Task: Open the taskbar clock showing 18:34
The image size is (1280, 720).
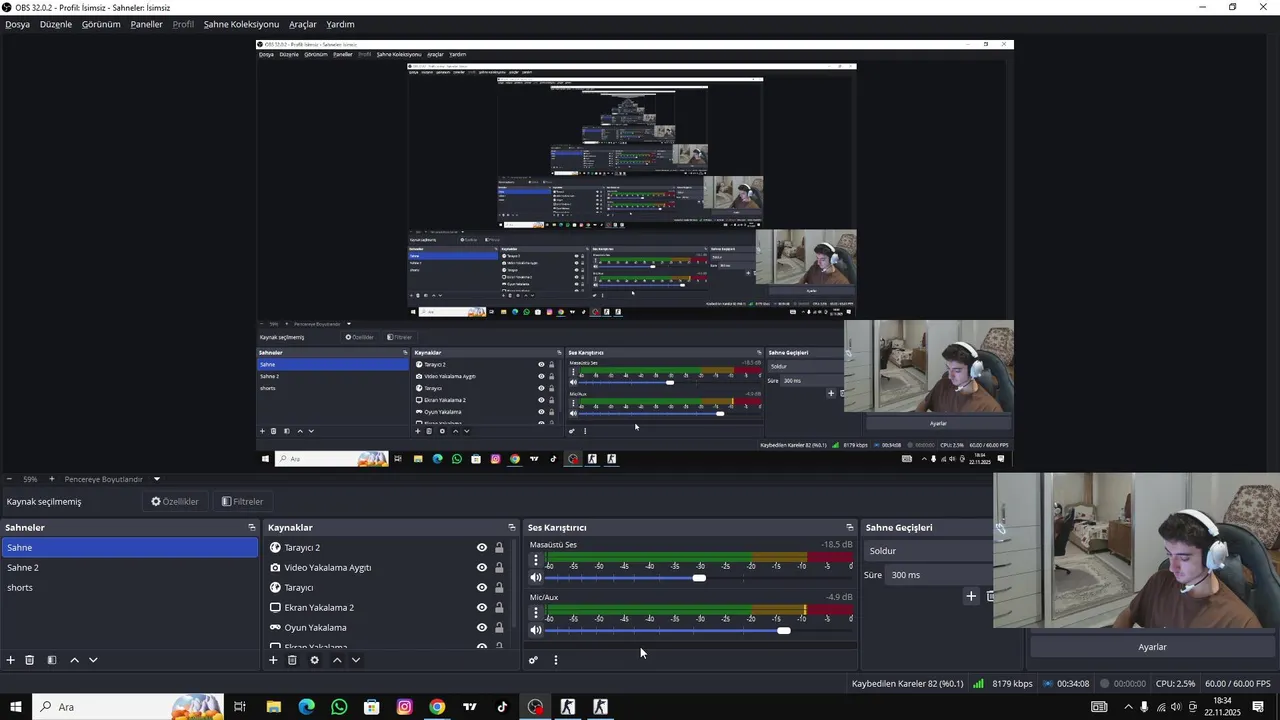Action: 1222,707
